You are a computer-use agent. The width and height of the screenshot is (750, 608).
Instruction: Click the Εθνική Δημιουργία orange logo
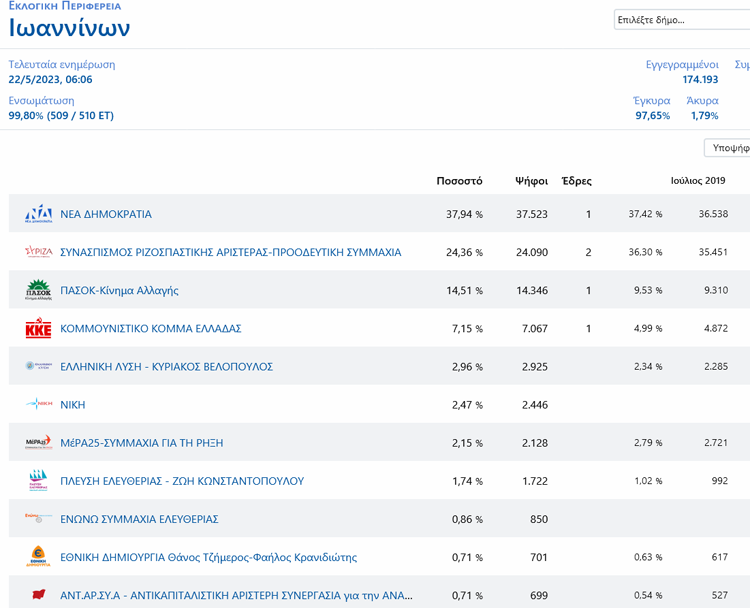pos(38,557)
